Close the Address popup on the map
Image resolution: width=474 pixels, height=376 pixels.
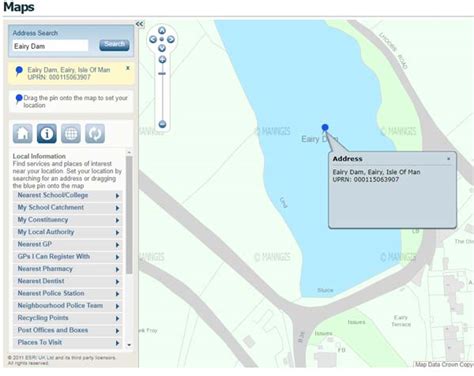pyautogui.click(x=449, y=159)
